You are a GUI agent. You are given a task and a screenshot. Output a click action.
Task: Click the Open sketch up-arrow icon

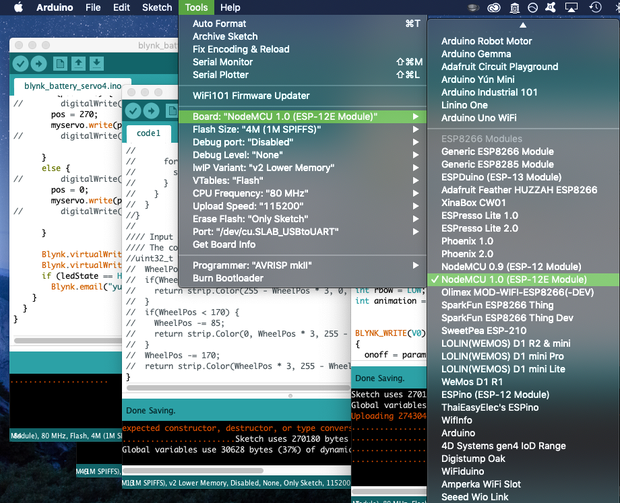(78, 64)
